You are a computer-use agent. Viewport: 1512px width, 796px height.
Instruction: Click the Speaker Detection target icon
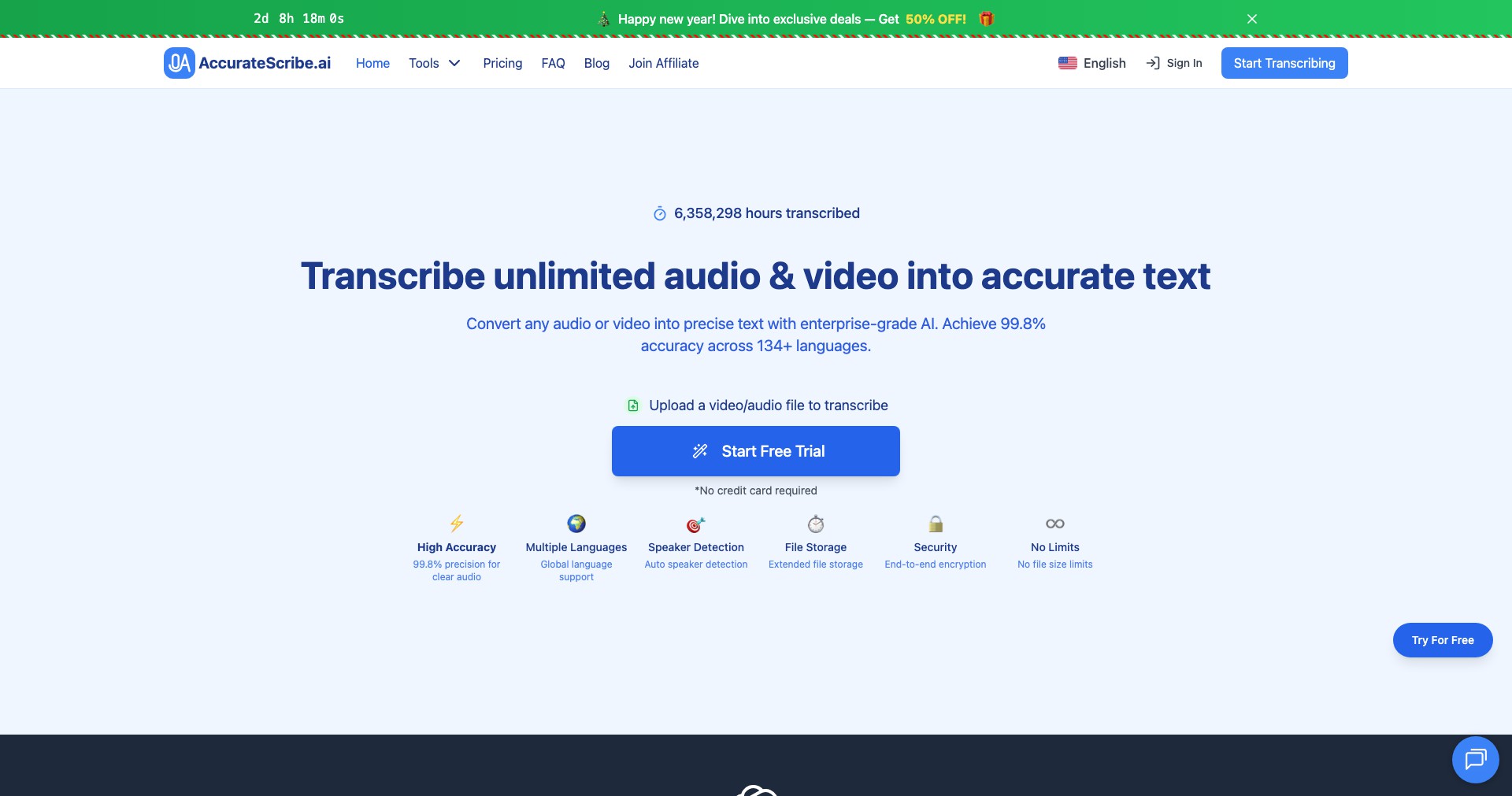[x=696, y=524]
